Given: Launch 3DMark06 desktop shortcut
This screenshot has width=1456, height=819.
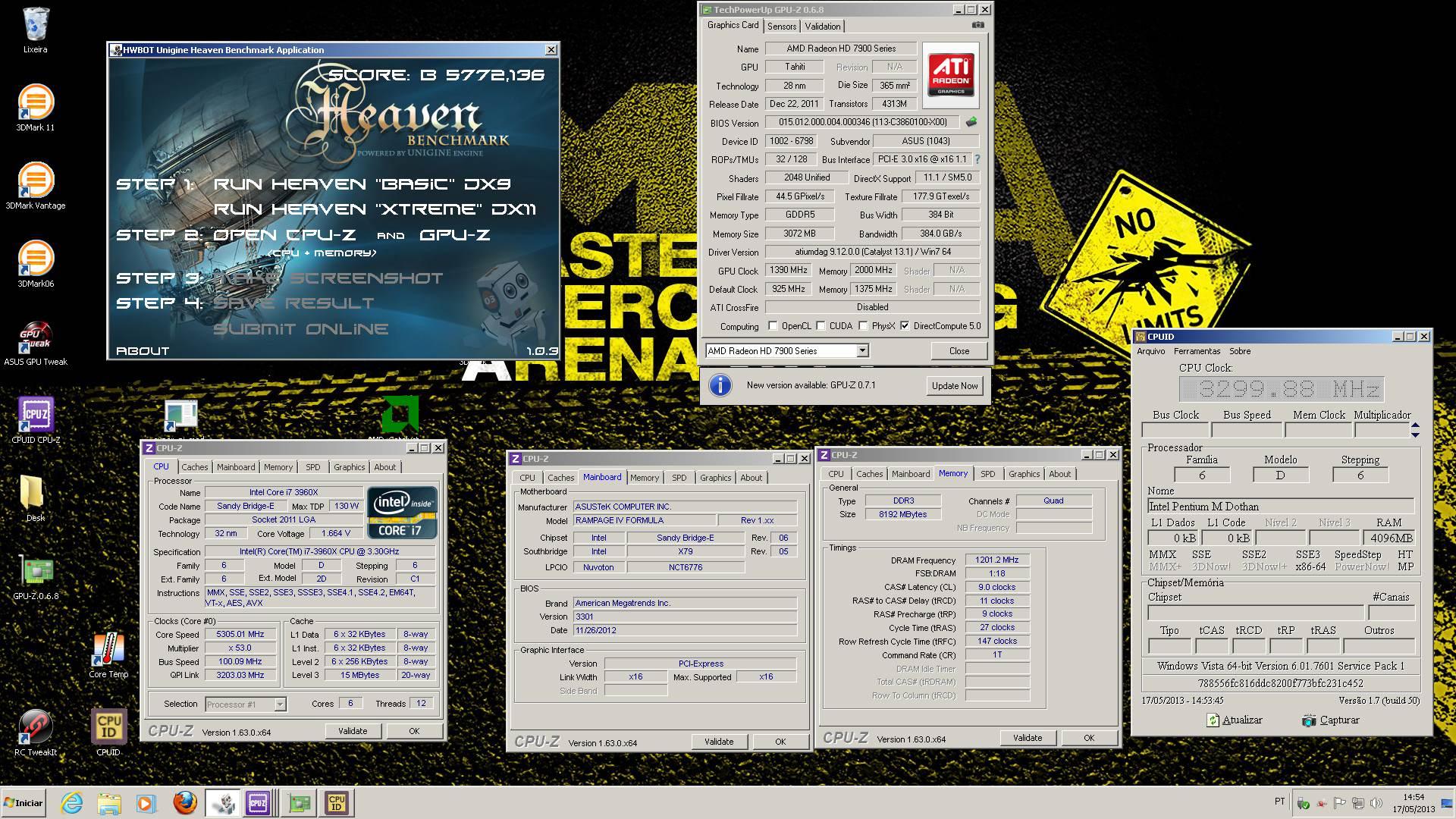Looking at the screenshot, I should 36,264.
